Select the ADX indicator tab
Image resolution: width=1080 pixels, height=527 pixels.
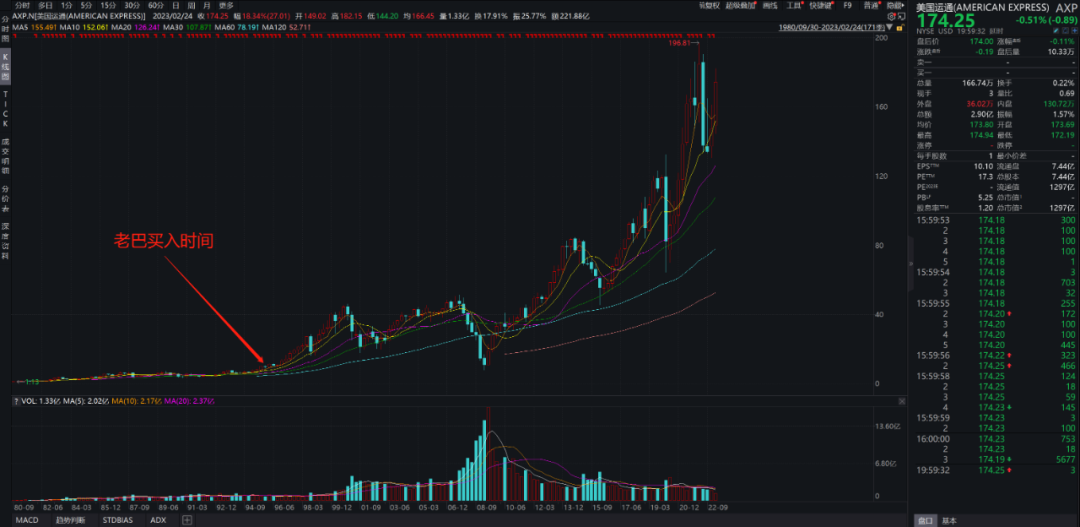158,520
